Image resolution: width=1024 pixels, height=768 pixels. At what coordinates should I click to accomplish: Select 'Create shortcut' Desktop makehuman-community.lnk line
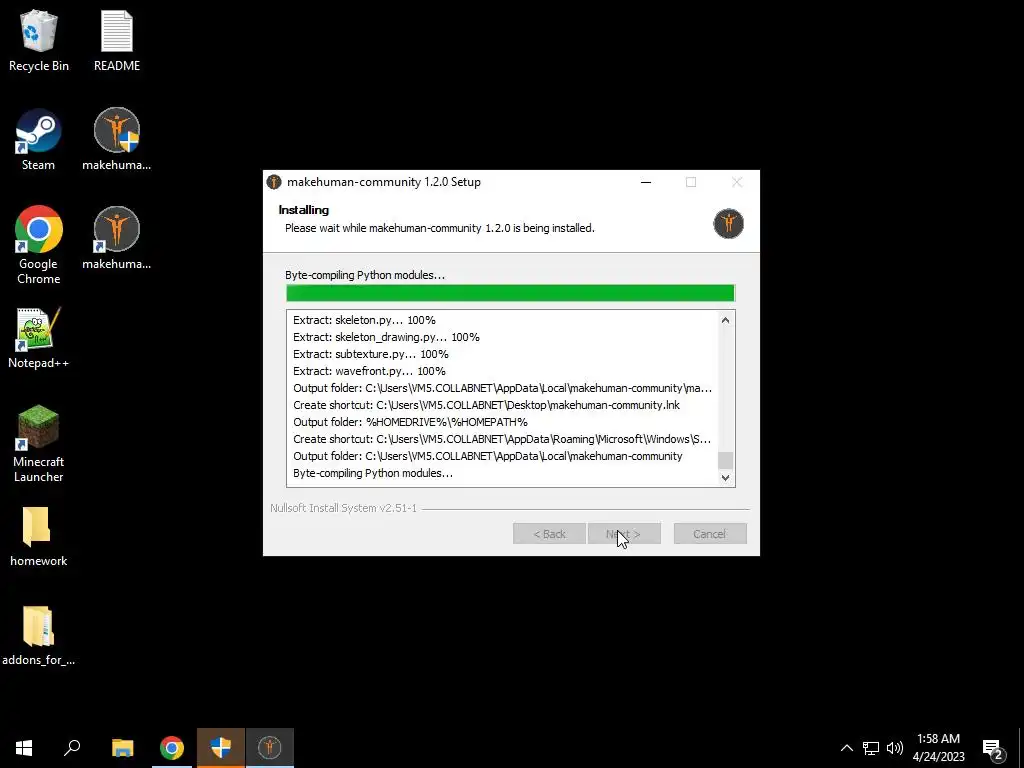[x=487, y=405]
